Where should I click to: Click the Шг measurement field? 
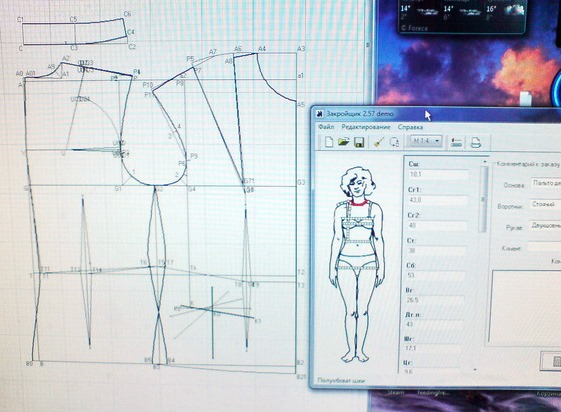[x=433, y=348]
